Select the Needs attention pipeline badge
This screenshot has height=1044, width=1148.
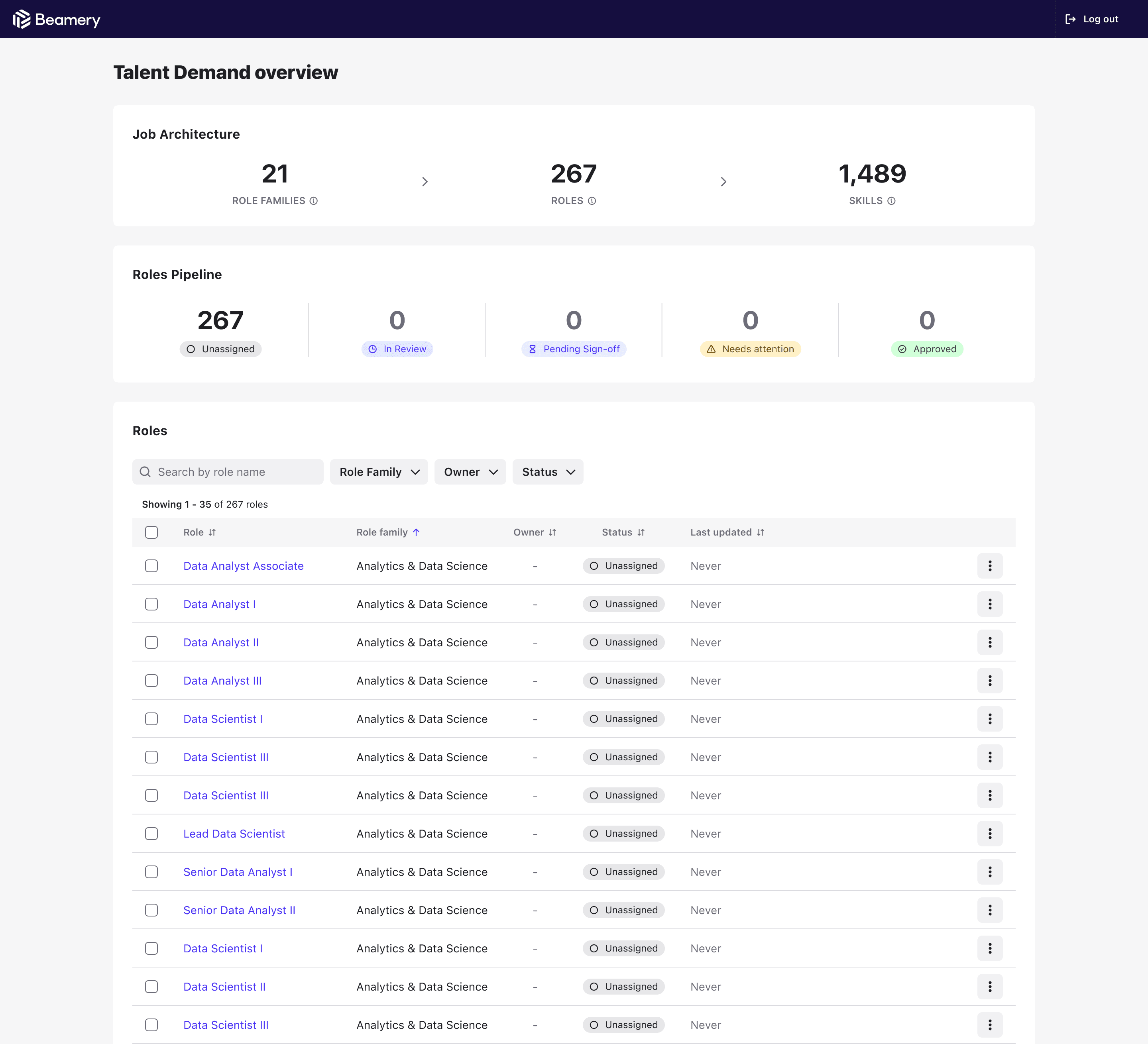[x=750, y=349]
